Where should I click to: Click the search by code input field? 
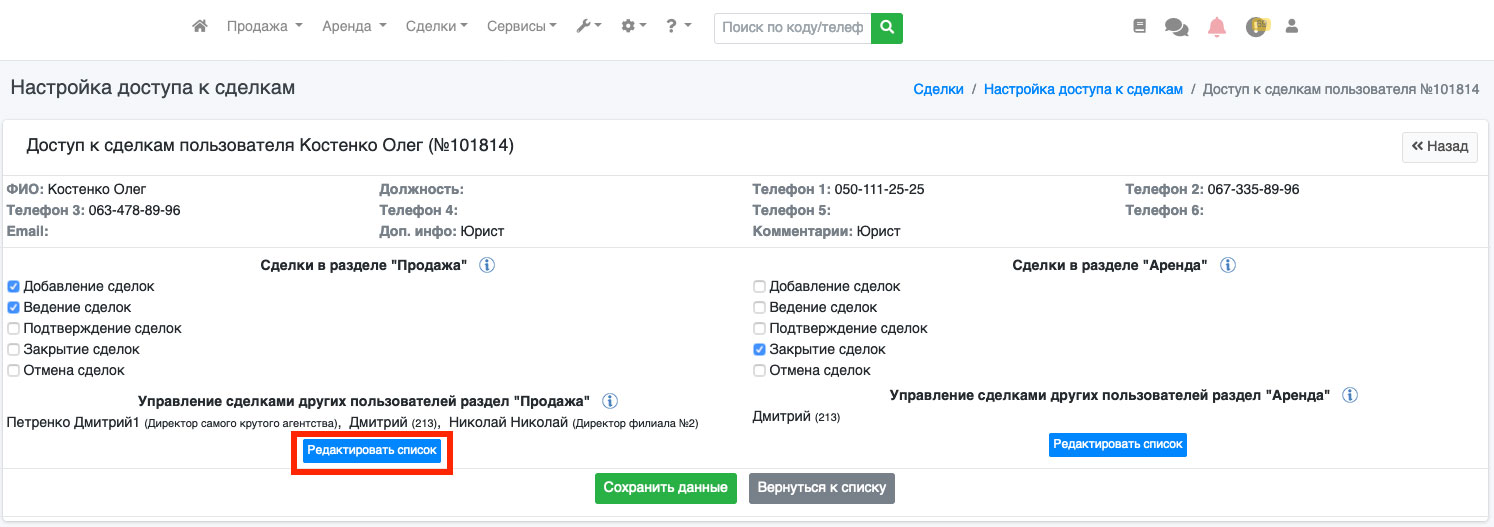[792, 28]
